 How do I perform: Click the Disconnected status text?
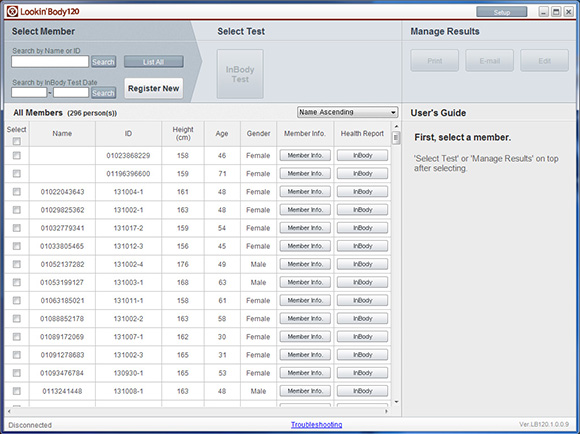click(30, 425)
